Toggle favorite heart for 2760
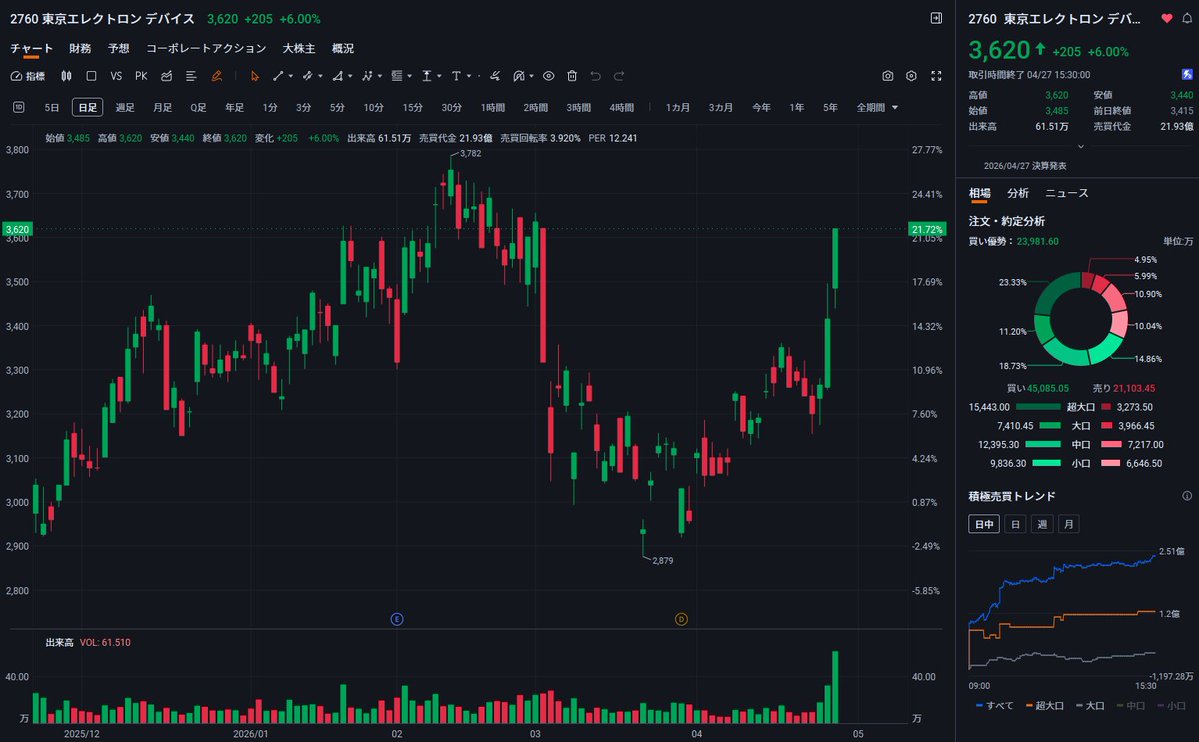1199x742 pixels. (x=1167, y=18)
